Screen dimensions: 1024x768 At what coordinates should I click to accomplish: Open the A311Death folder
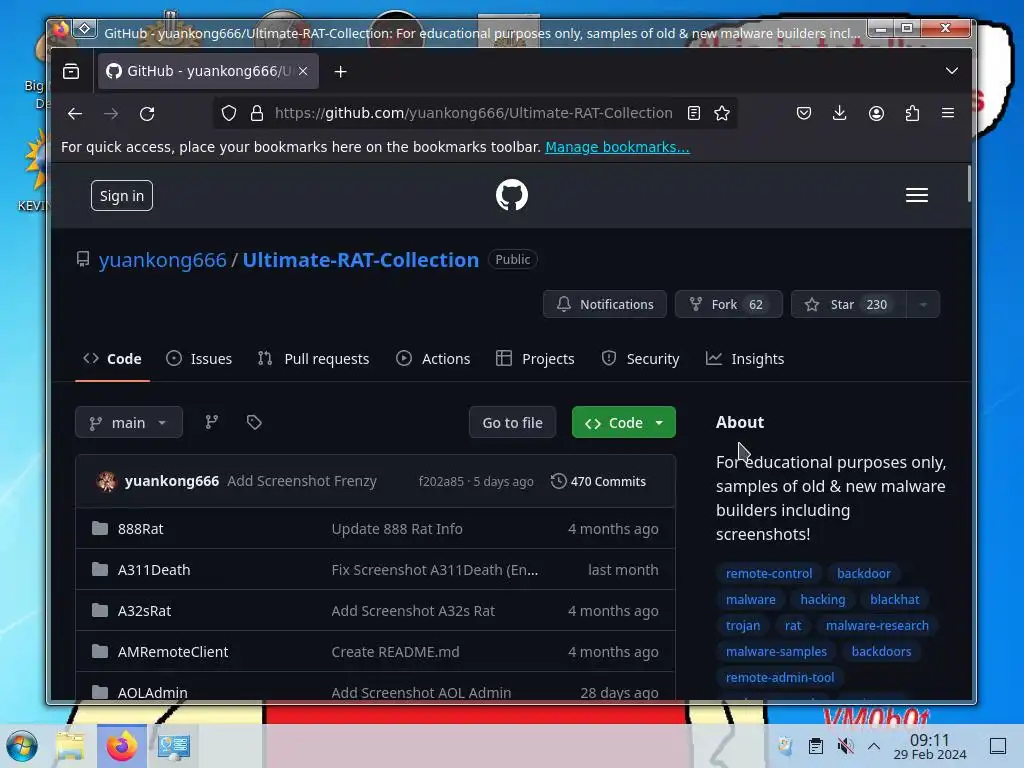(x=154, y=570)
